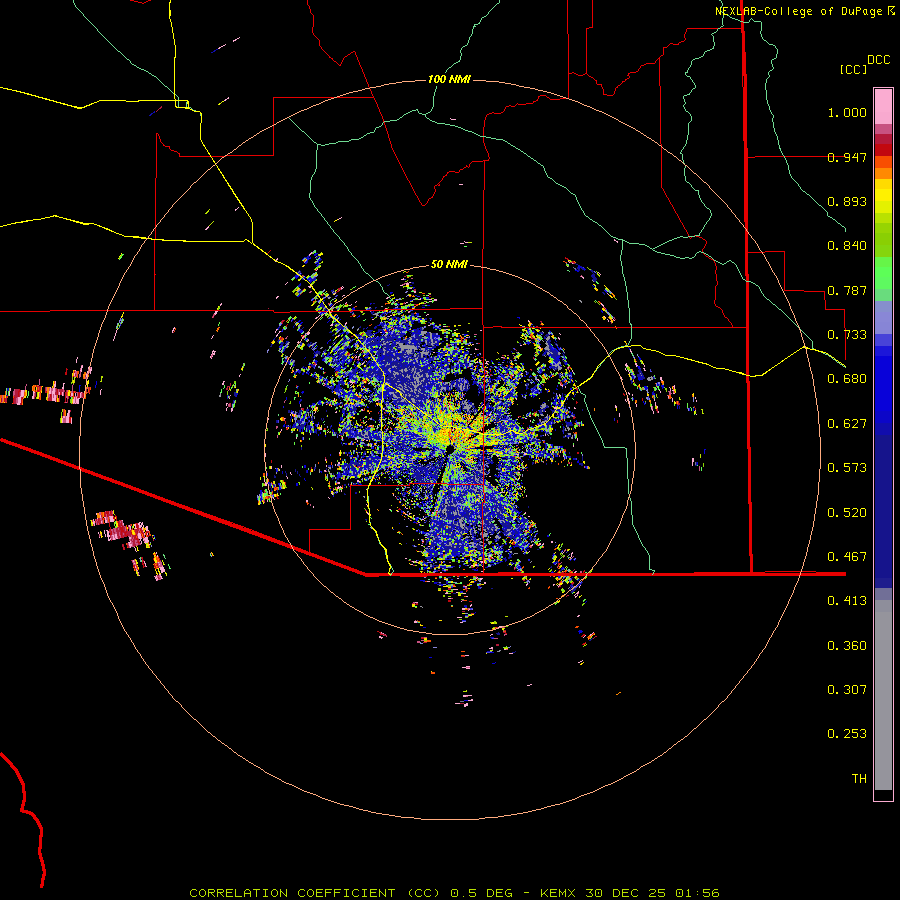The image size is (900, 900).
Task: Click the bright green band of color scale
Action: click(x=883, y=273)
